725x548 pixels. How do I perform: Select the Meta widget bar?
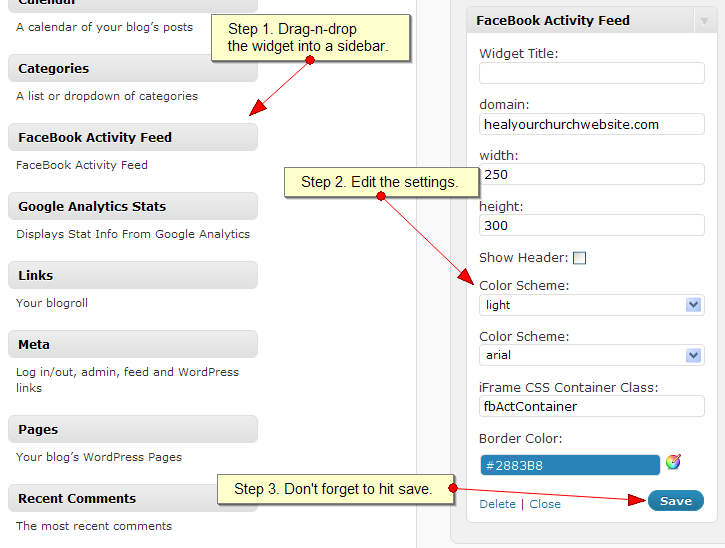pos(133,344)
